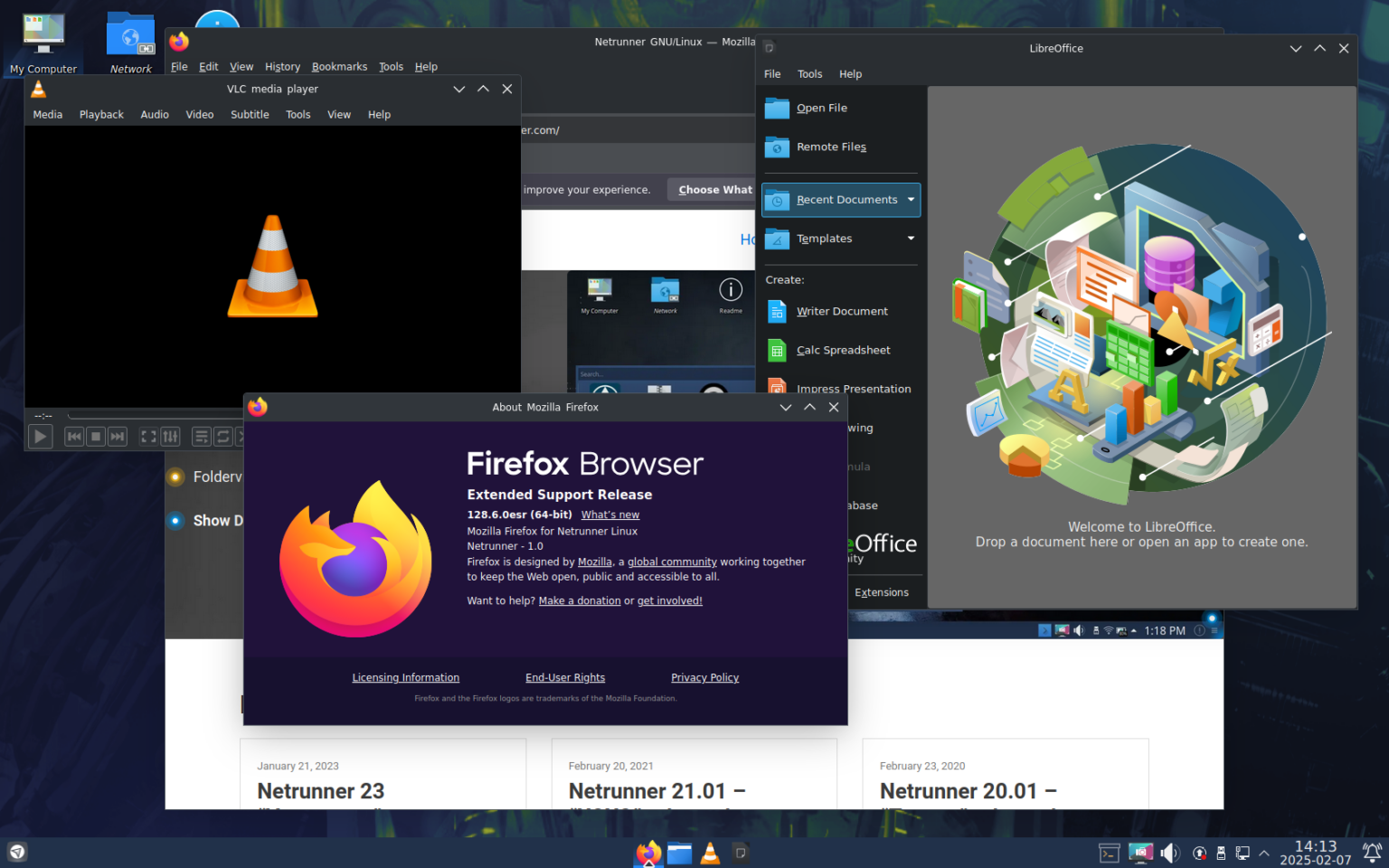
Task: Open the Subtitle menu in VLC
Action: tap(250, 114)
